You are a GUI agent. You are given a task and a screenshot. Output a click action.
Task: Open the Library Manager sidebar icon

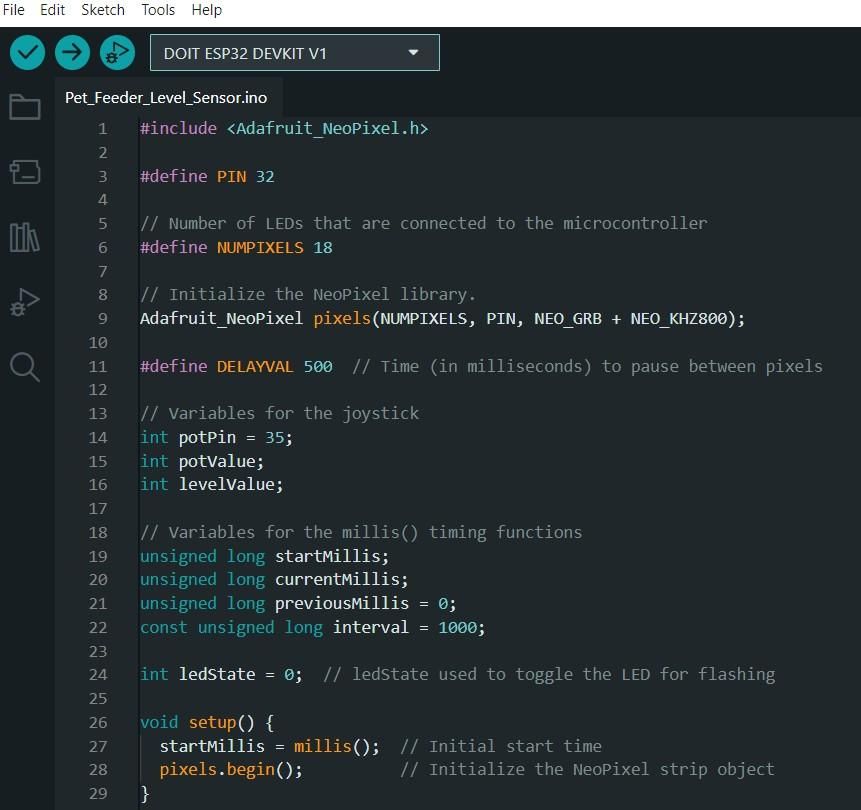pos(25,237)
